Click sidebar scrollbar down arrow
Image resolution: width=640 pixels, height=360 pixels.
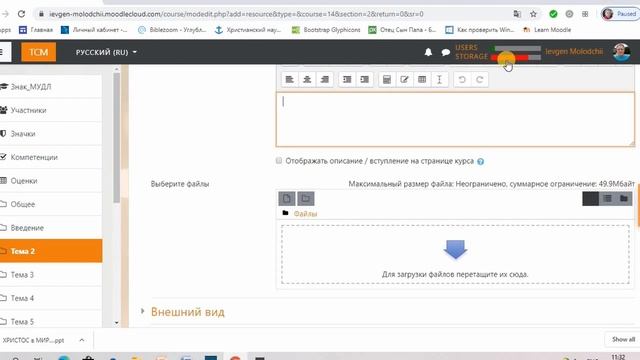116,323
